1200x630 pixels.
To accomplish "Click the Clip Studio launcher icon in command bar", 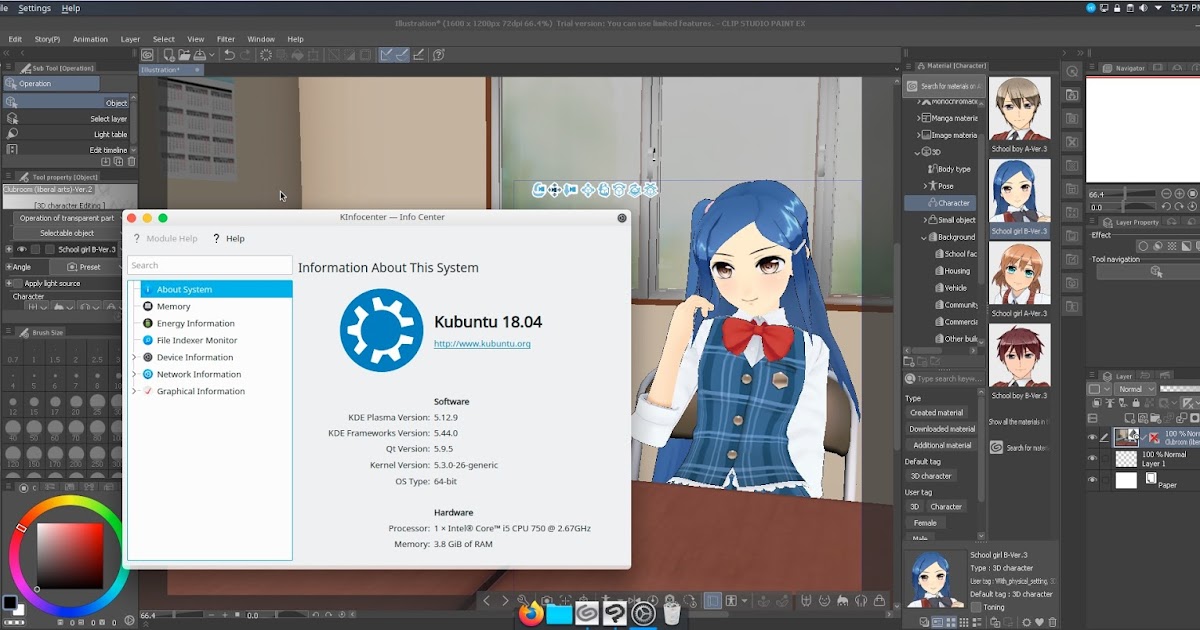I will (x=148, y=55).
